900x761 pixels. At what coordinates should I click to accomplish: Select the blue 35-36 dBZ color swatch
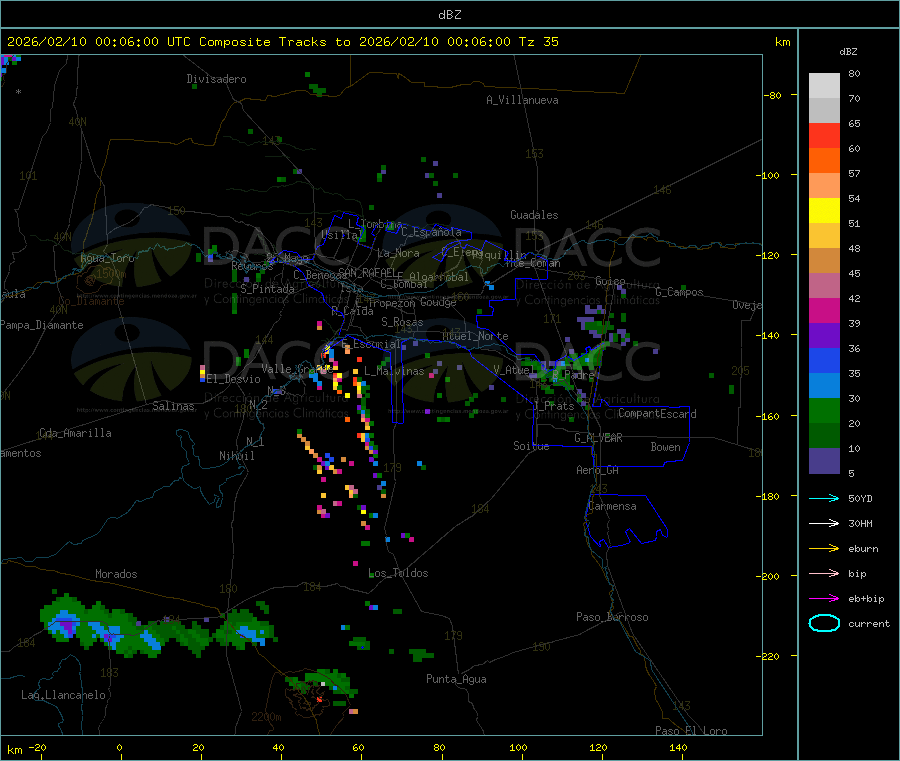pos(824,360)
